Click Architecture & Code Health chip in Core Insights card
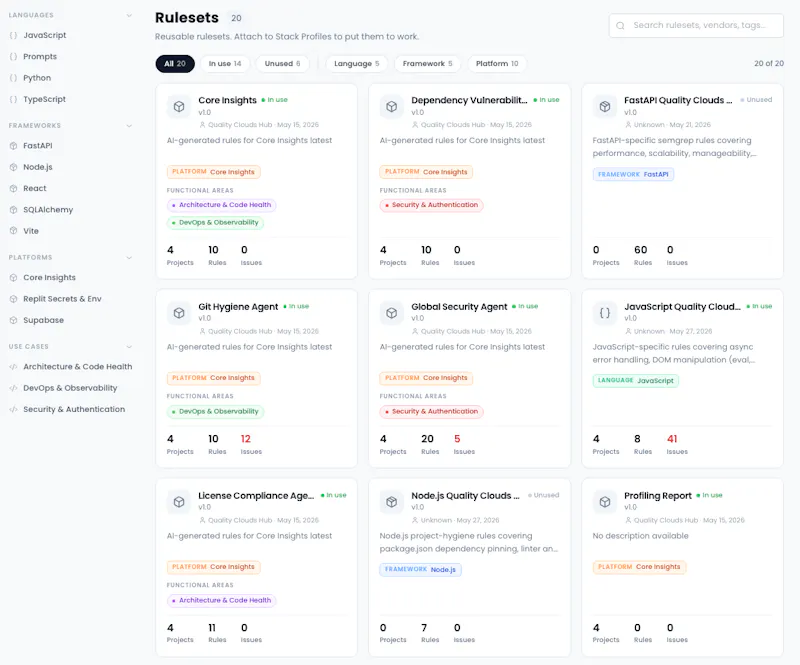The height and width of the screenshot is (665, 800). 221,205
